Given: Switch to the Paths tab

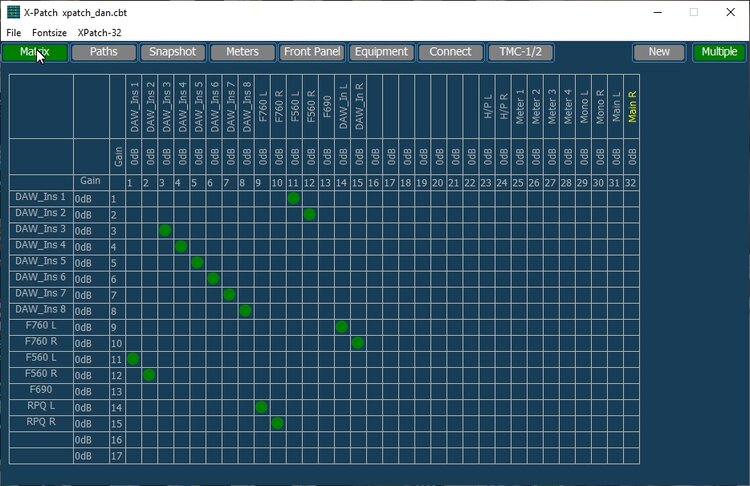Looking at the screenshot, I should [x=104, y=52].
